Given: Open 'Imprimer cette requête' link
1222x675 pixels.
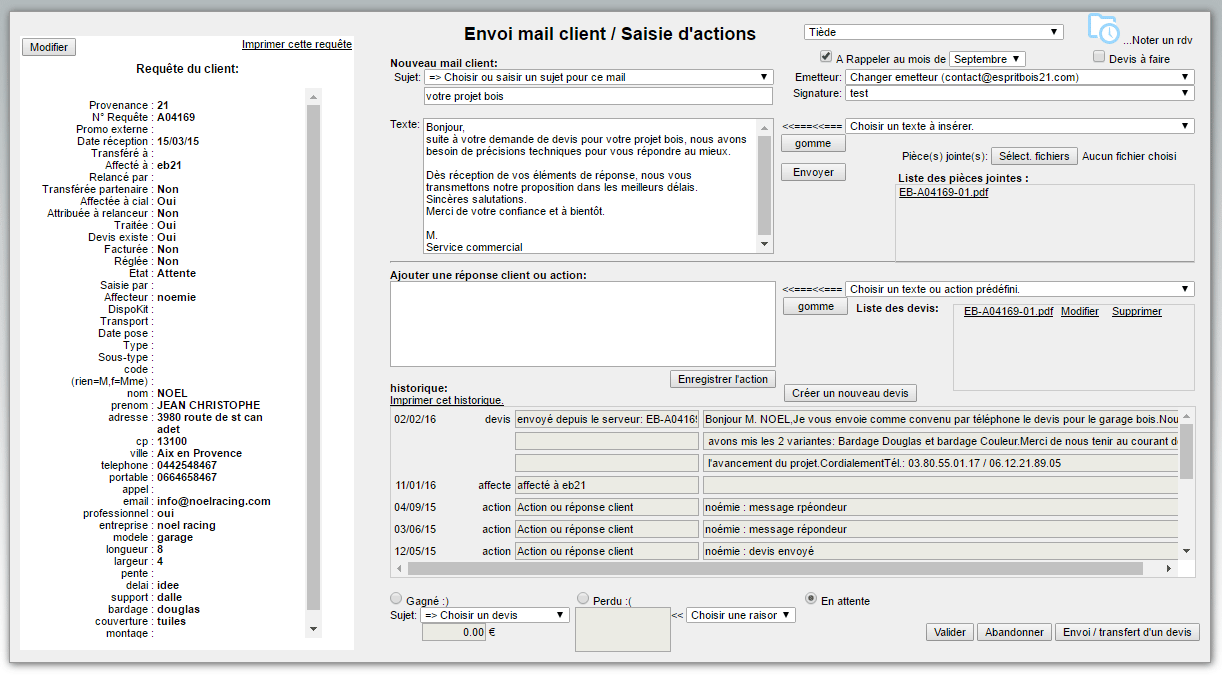Looking at the screenshot, I should (296, 44).
